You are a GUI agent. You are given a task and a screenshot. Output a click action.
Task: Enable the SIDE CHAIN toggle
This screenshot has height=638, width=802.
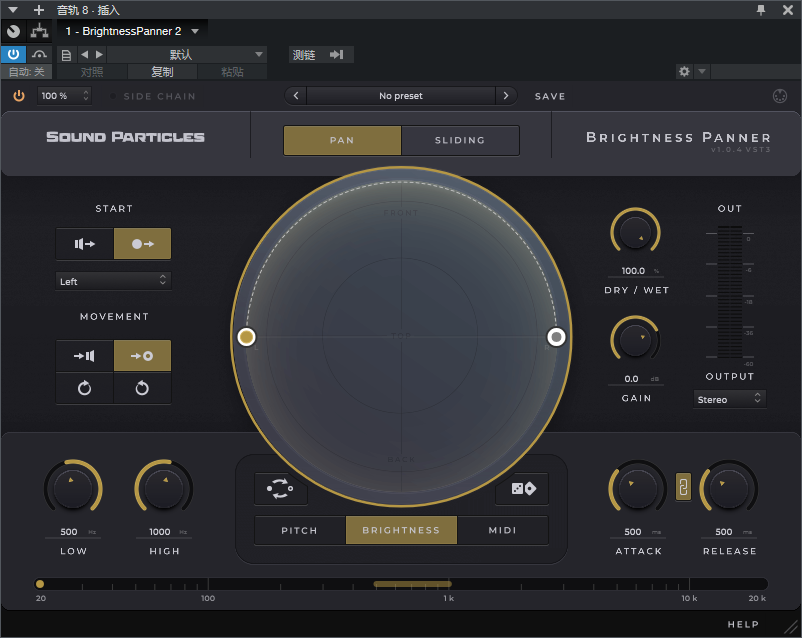tap(153, 96)
